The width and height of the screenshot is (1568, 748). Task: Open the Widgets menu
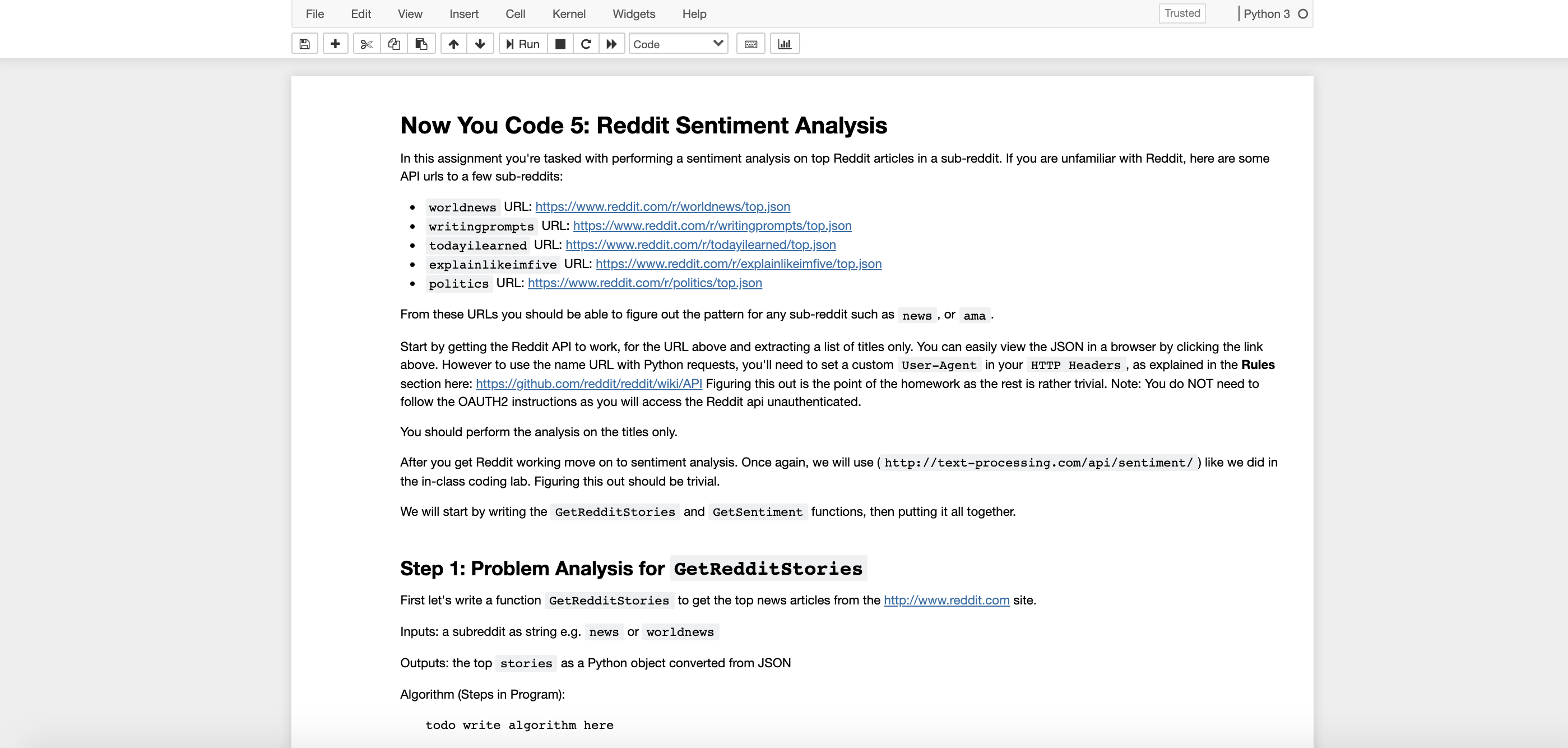click(634, 14)
